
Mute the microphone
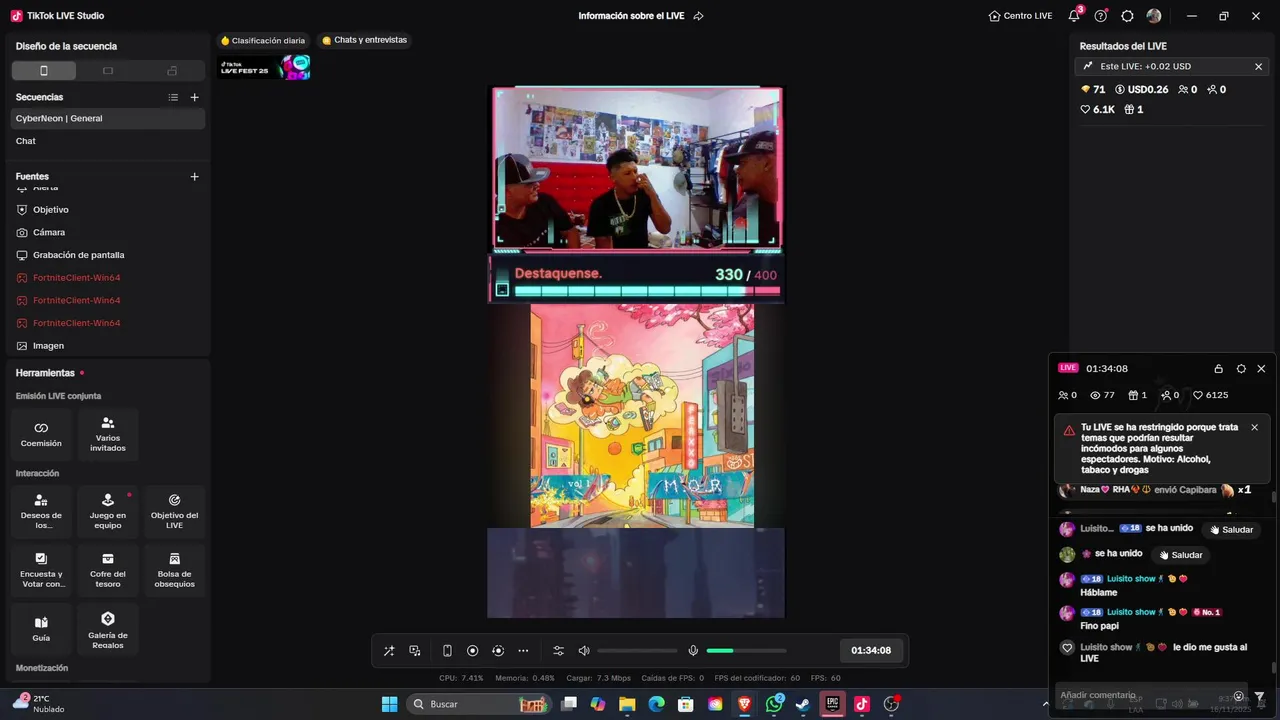(x=693, y=651)
